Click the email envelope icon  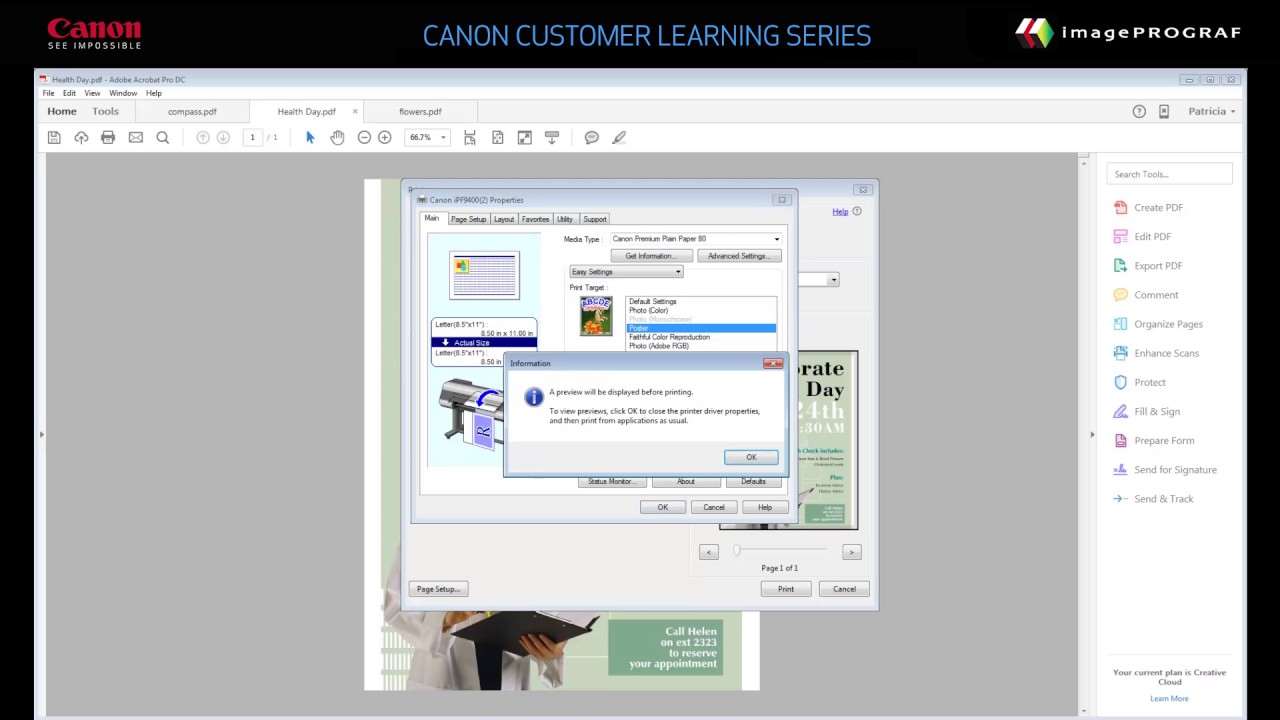tap(136, 137)
